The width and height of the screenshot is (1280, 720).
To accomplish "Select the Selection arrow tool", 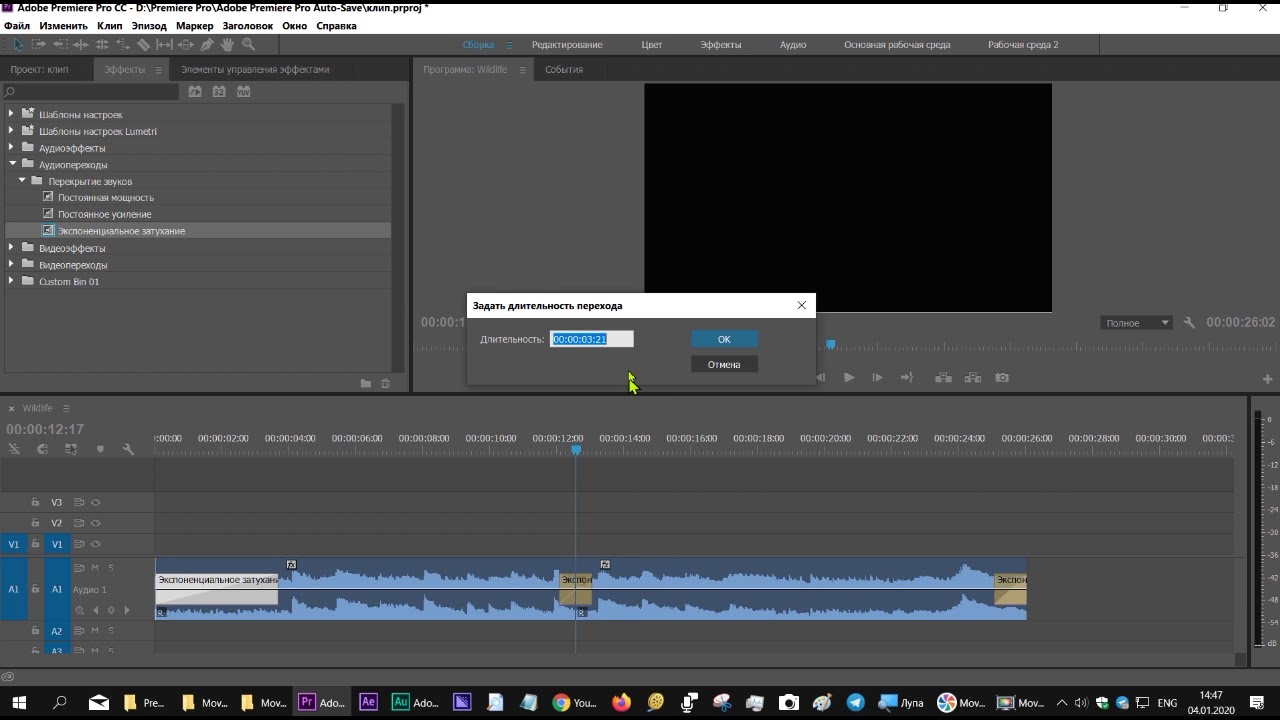I will (18, 44).
